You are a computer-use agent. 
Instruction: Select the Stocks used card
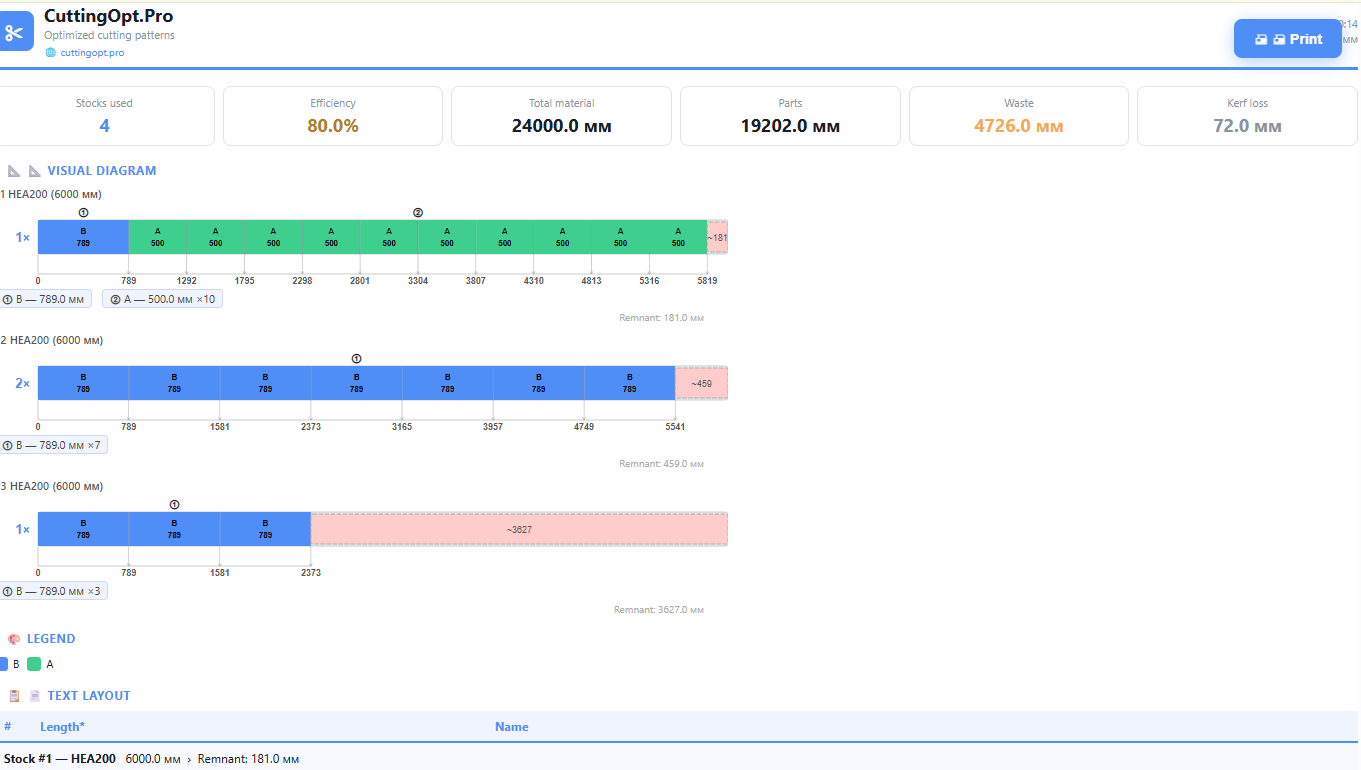point(104,116)
